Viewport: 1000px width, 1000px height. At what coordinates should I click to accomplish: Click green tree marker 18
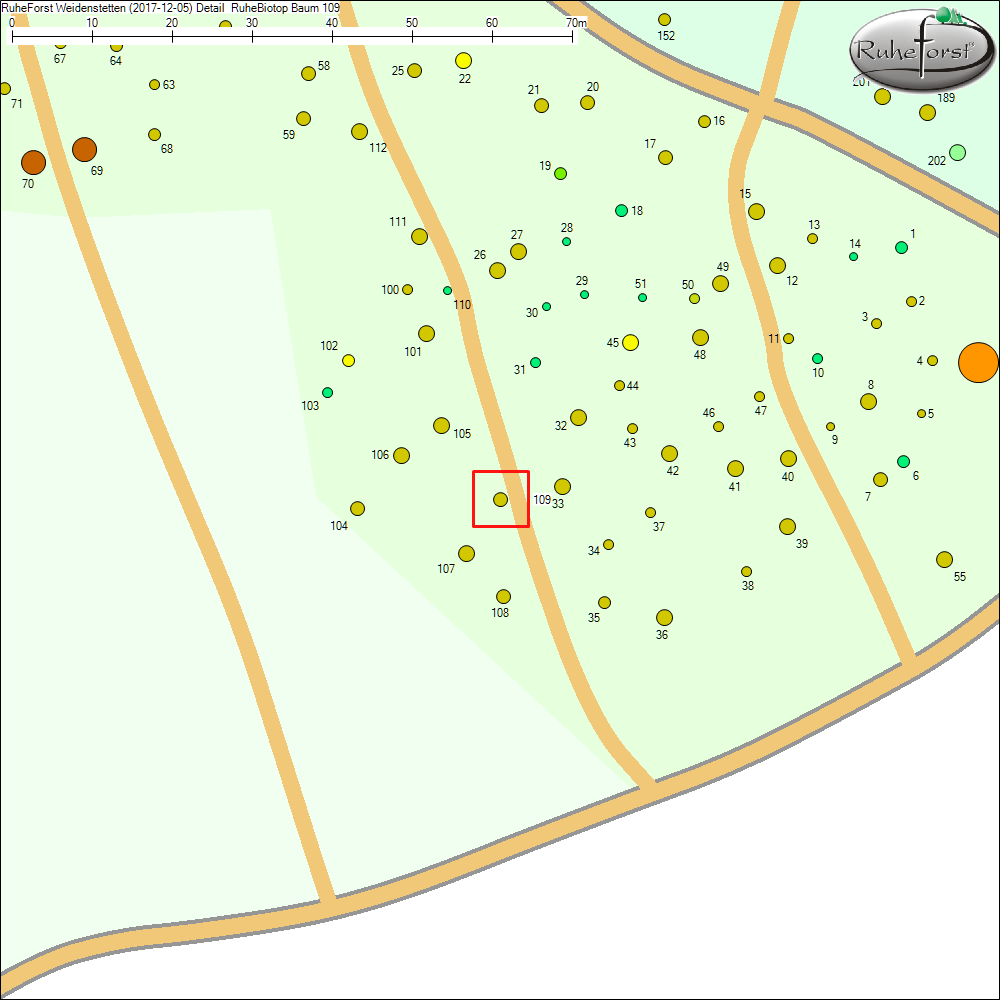click(x=621, y=210)
